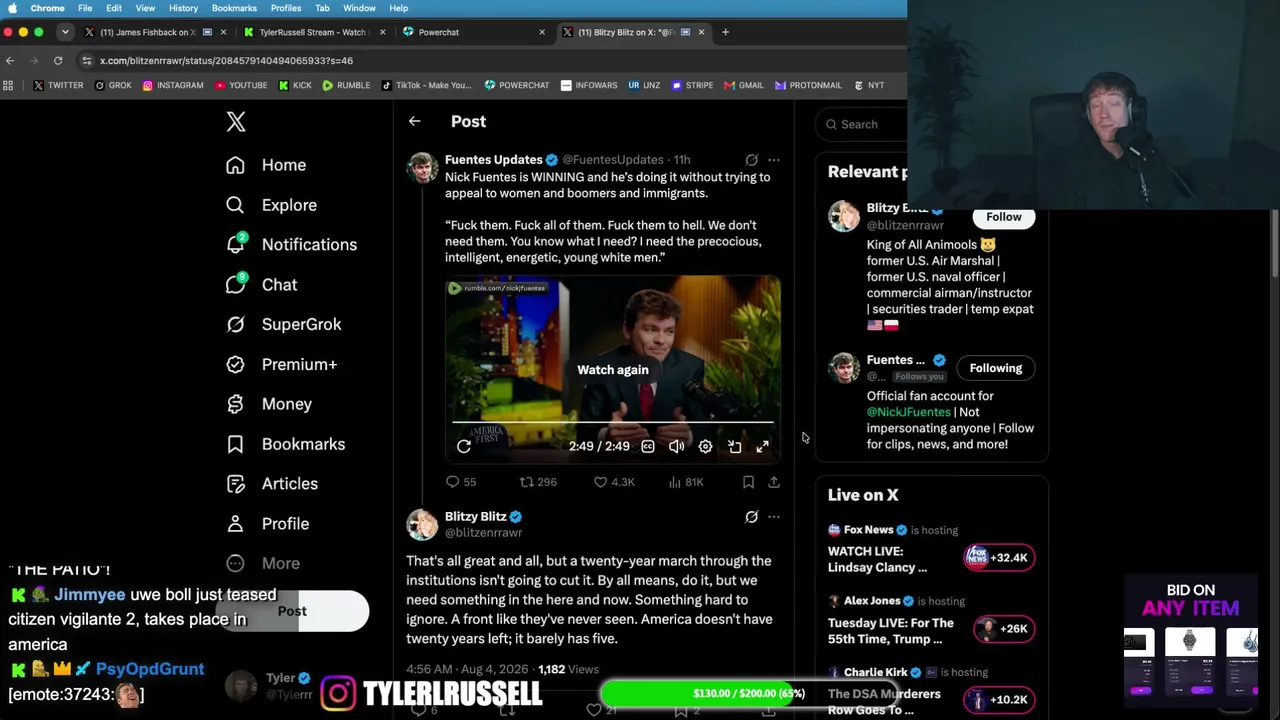This screenshot has height=720, width=1280.
Task: Open Bookmarks in the sidebar
Action: pyautogui.click(x=285, y=444)
